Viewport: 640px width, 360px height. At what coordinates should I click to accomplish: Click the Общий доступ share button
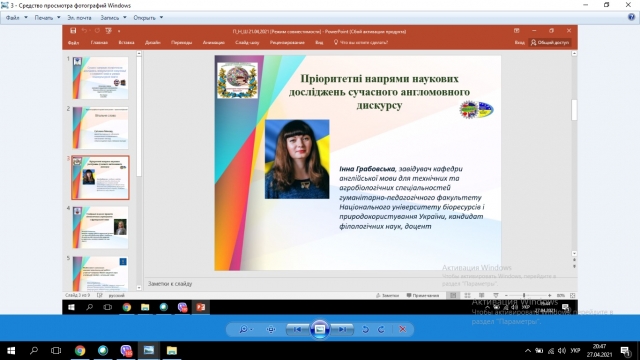click(x=550, y=42)
